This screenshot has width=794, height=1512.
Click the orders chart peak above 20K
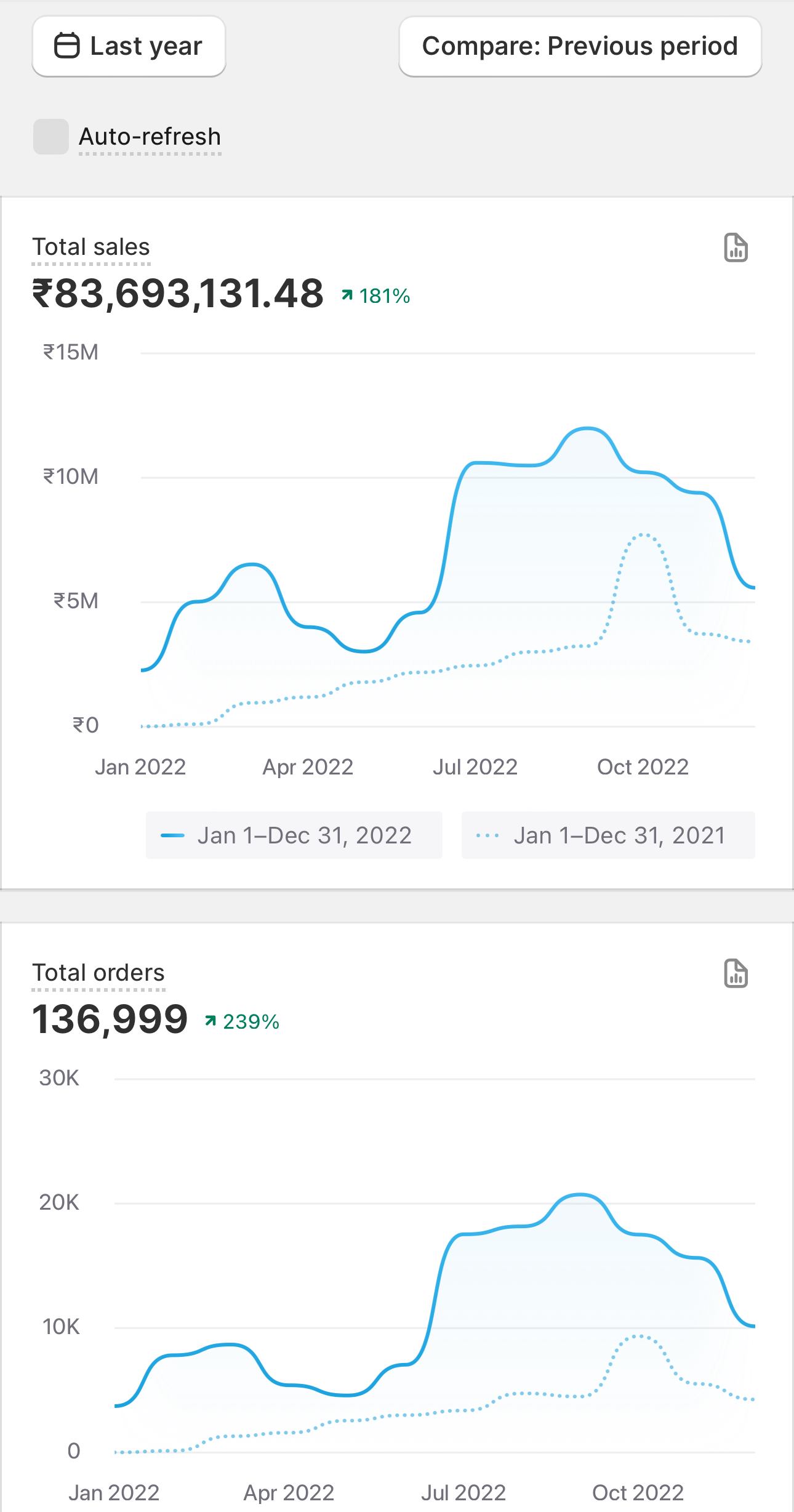[x=580, y=1195]
